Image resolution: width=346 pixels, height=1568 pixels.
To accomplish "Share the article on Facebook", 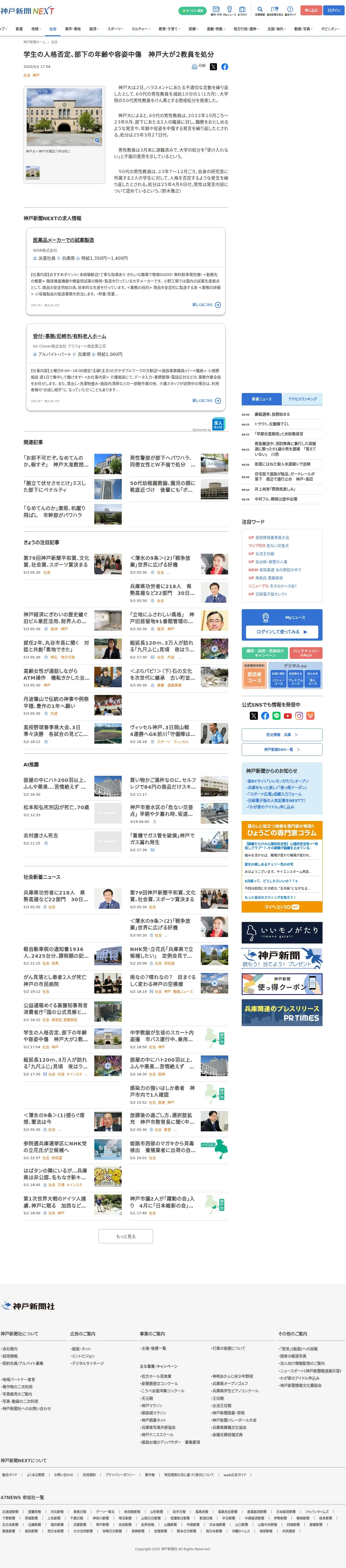I will pos(225,67).
